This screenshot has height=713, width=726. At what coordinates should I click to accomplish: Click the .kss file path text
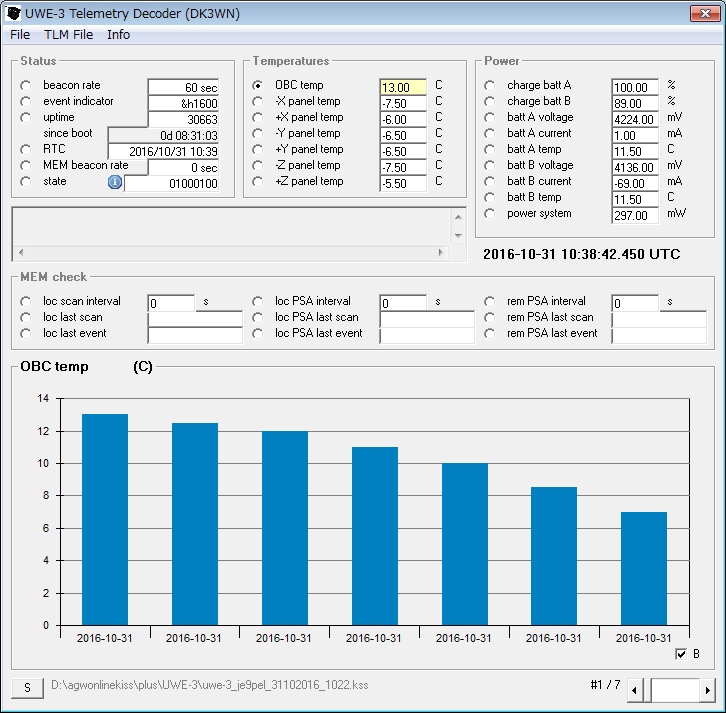point(210,685)
